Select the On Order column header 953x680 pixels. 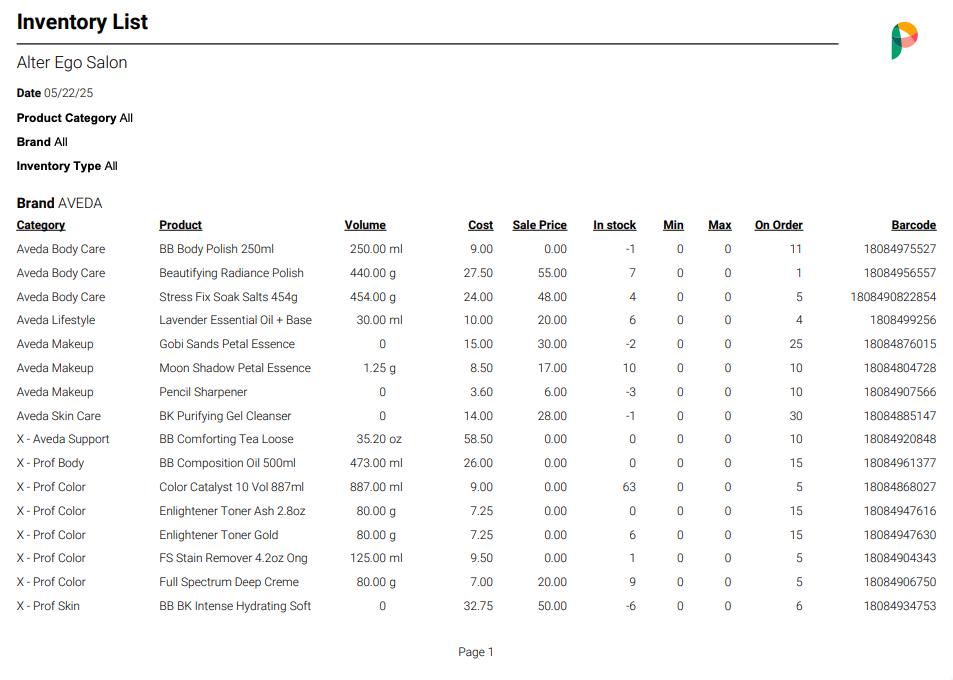pos(779,225)
